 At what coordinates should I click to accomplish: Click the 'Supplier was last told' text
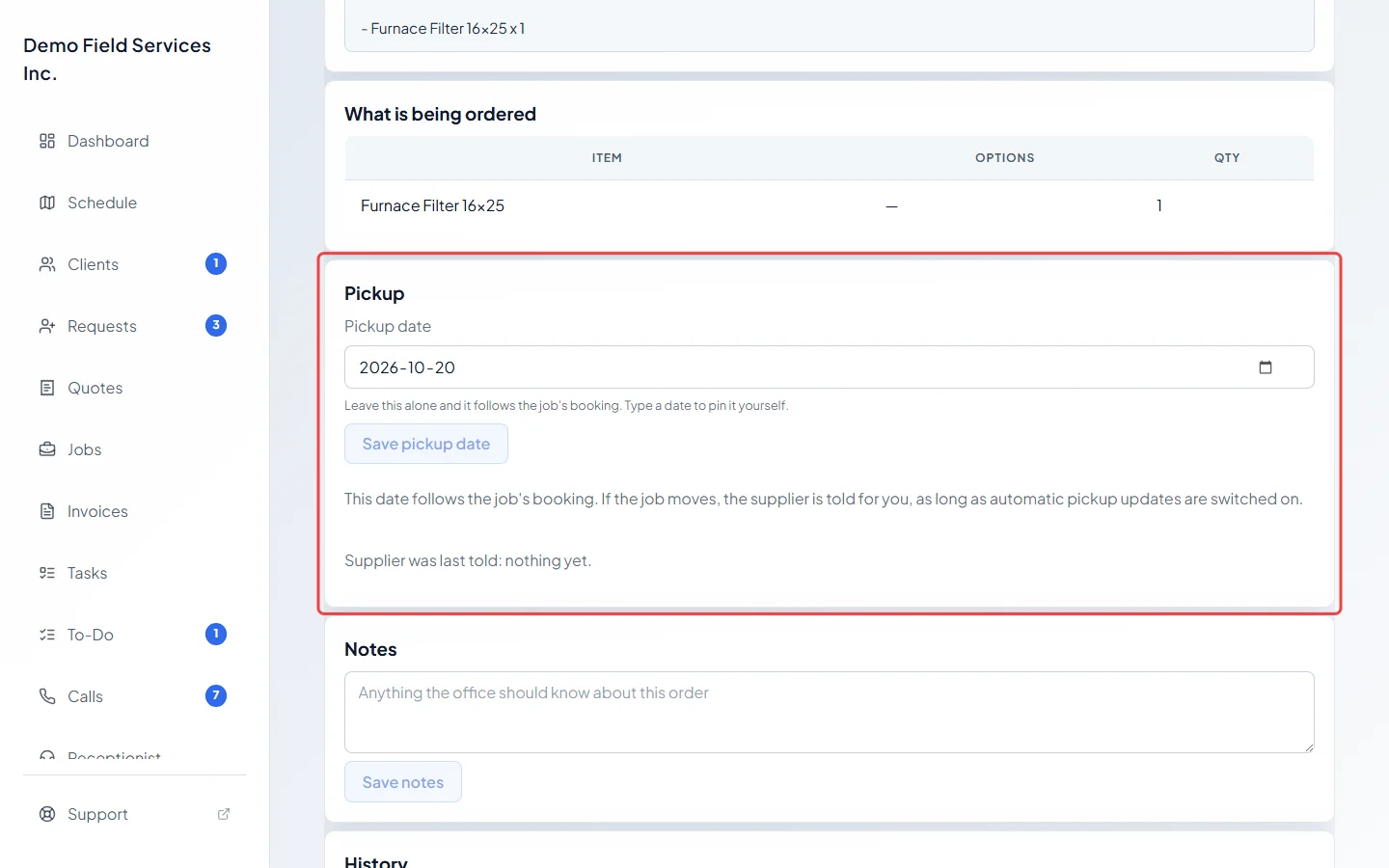pos(468,560)
